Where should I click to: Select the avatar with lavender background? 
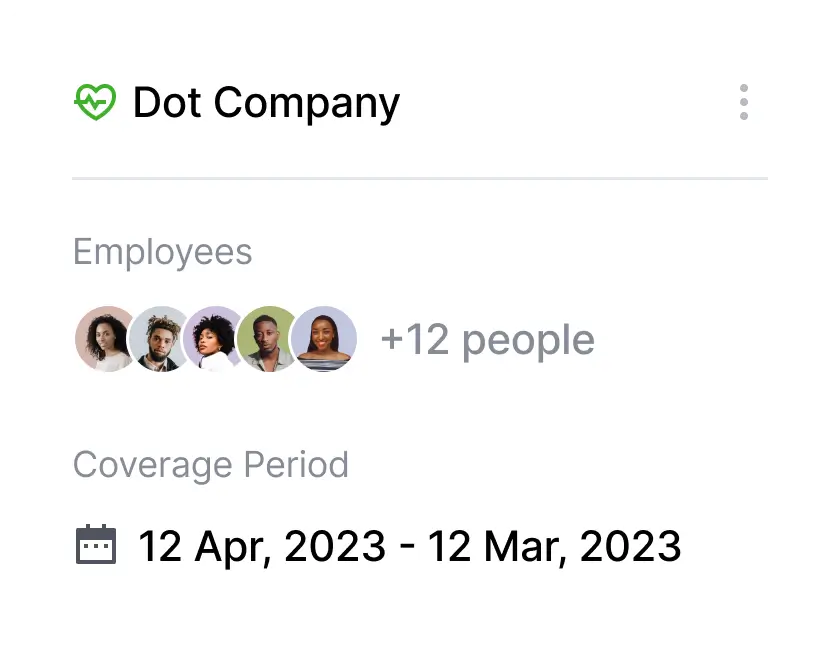tap(212, 339)
